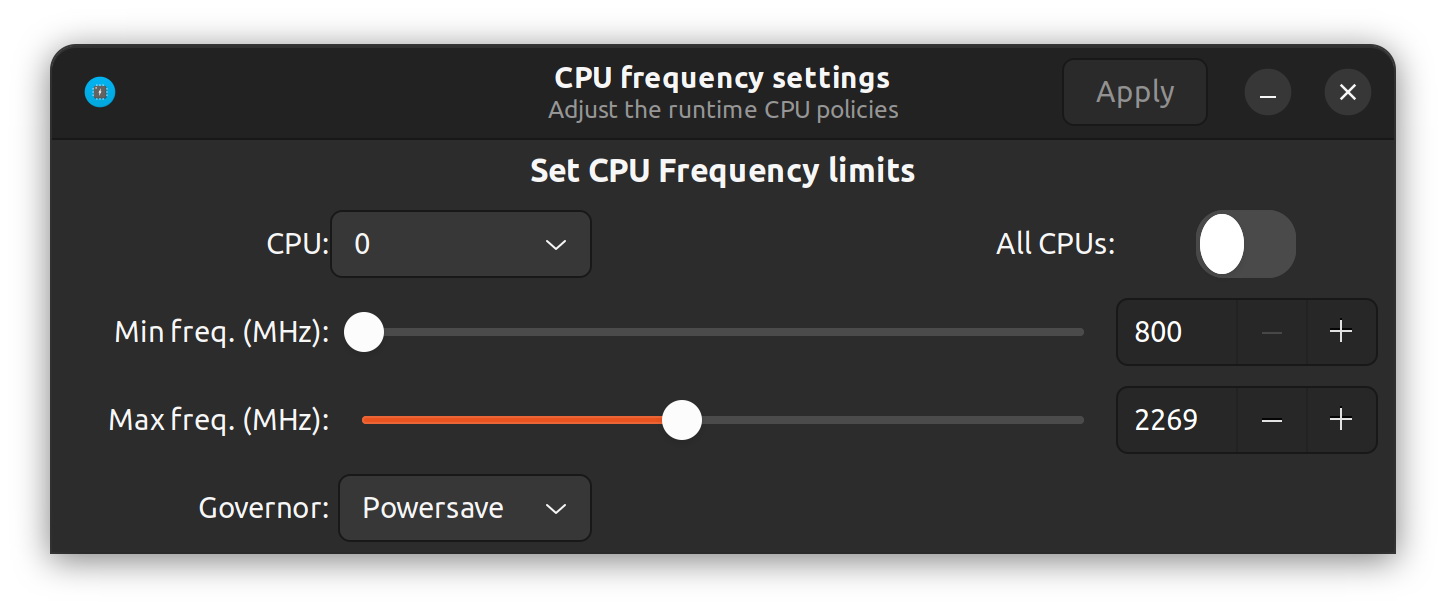1446x610 pixels.
Task: Increase Max freq. with its plus icon
Action: coord(1341,420)
